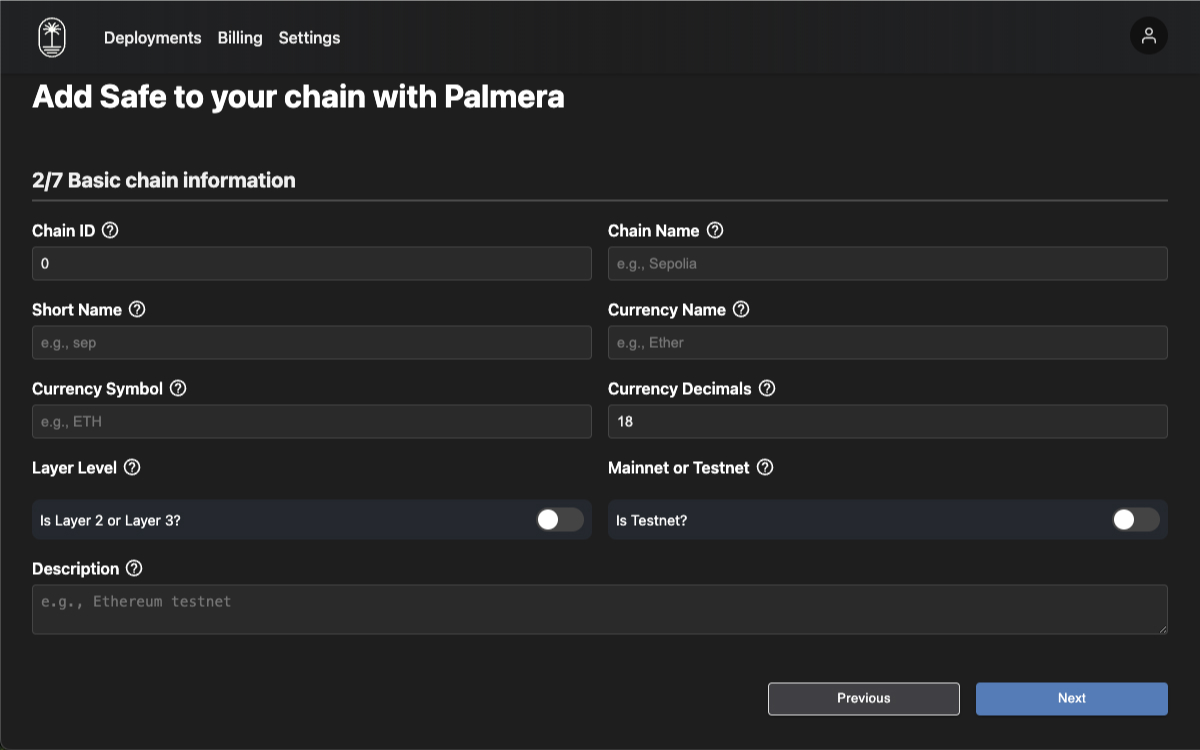Click the Palmera palm tree logo

pyautogui.click(x=52, y=37)
